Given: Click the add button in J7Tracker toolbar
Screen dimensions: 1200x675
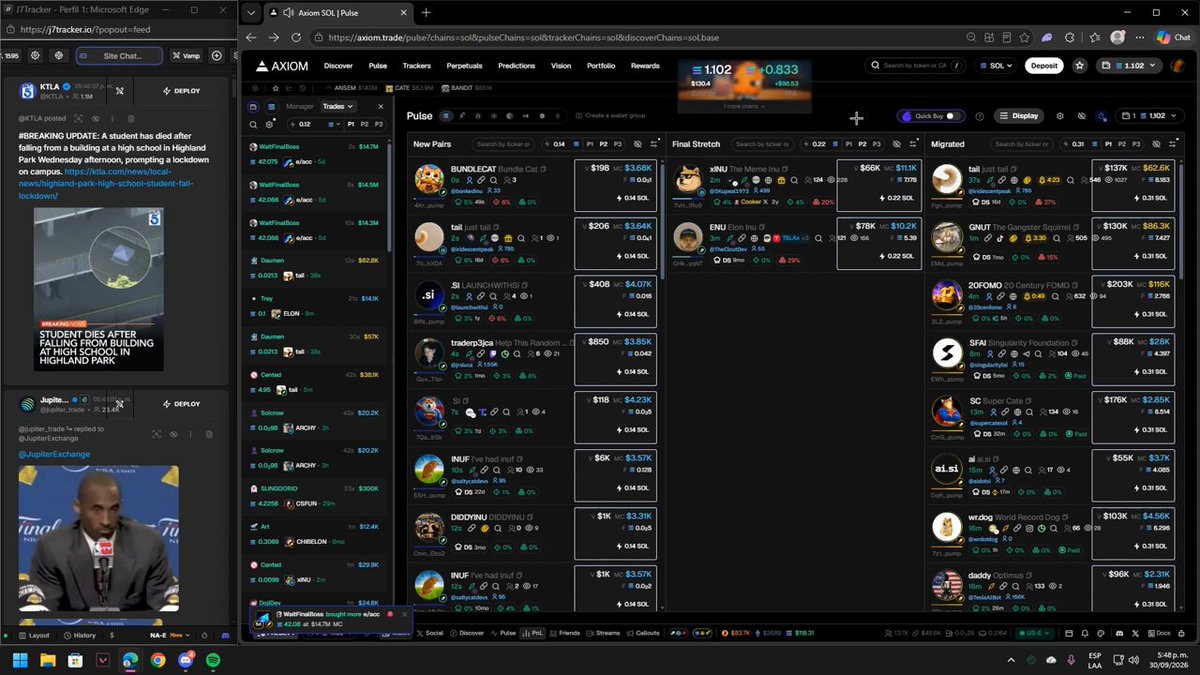Looking at the screenshot, I should [x=217, y=56].
